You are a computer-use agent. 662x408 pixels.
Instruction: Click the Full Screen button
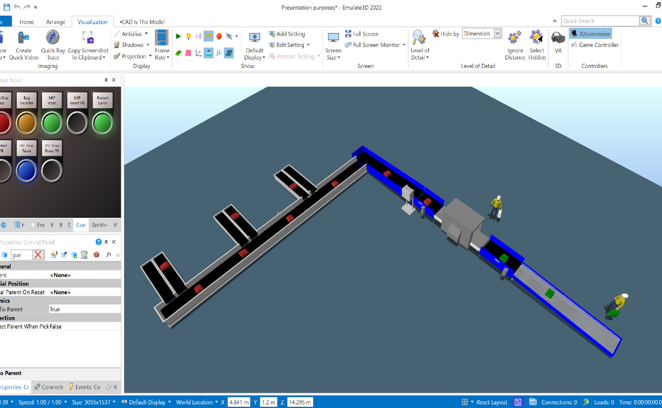[362, 34]
